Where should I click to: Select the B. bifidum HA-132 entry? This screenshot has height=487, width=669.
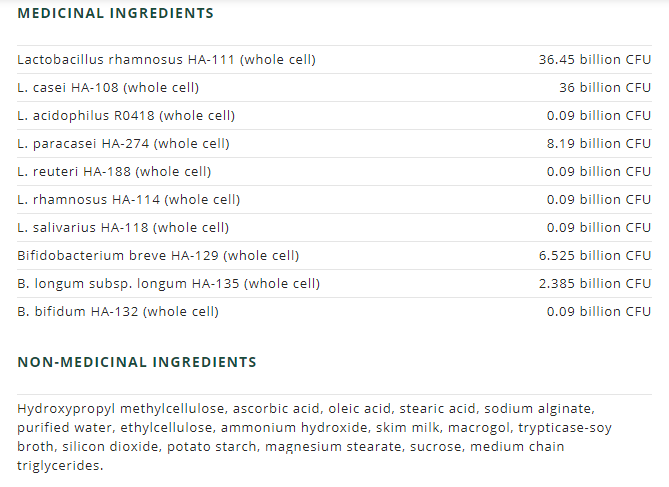118,312
